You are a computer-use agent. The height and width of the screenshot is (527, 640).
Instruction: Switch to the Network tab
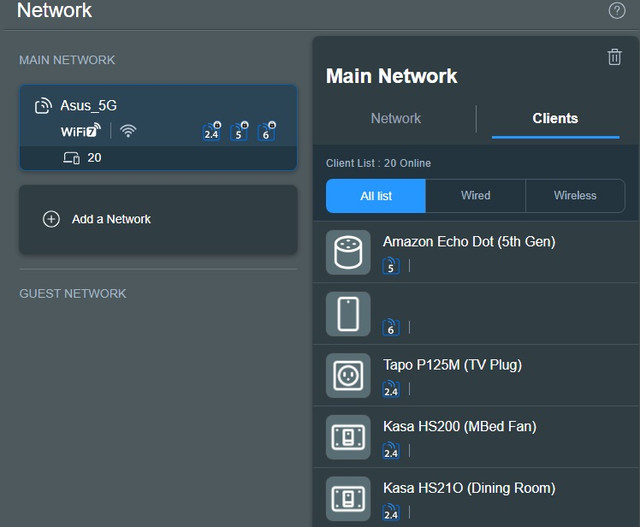[396, 118]
